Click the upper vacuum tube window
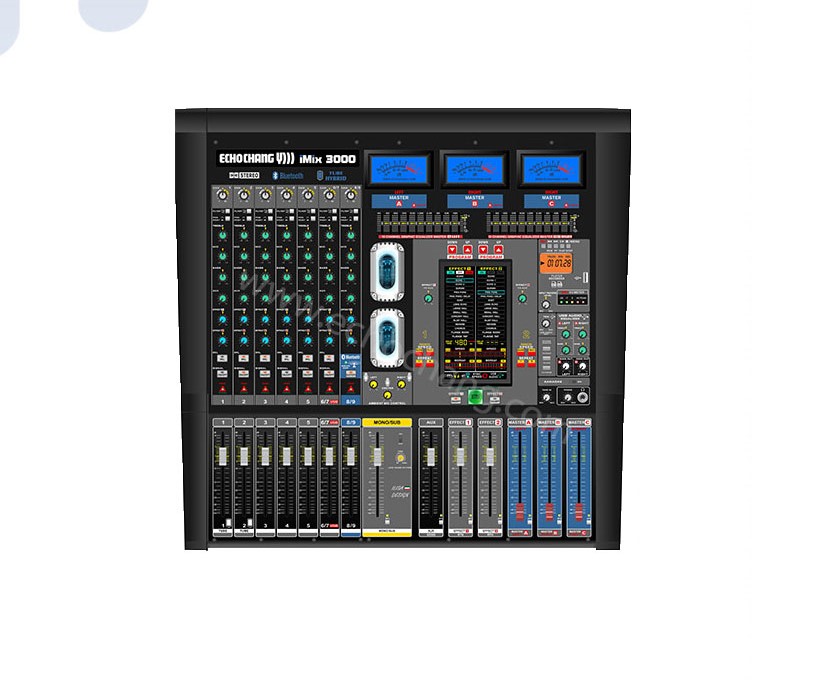Screen dimensions: 839x682 click(x=387, y=271)
